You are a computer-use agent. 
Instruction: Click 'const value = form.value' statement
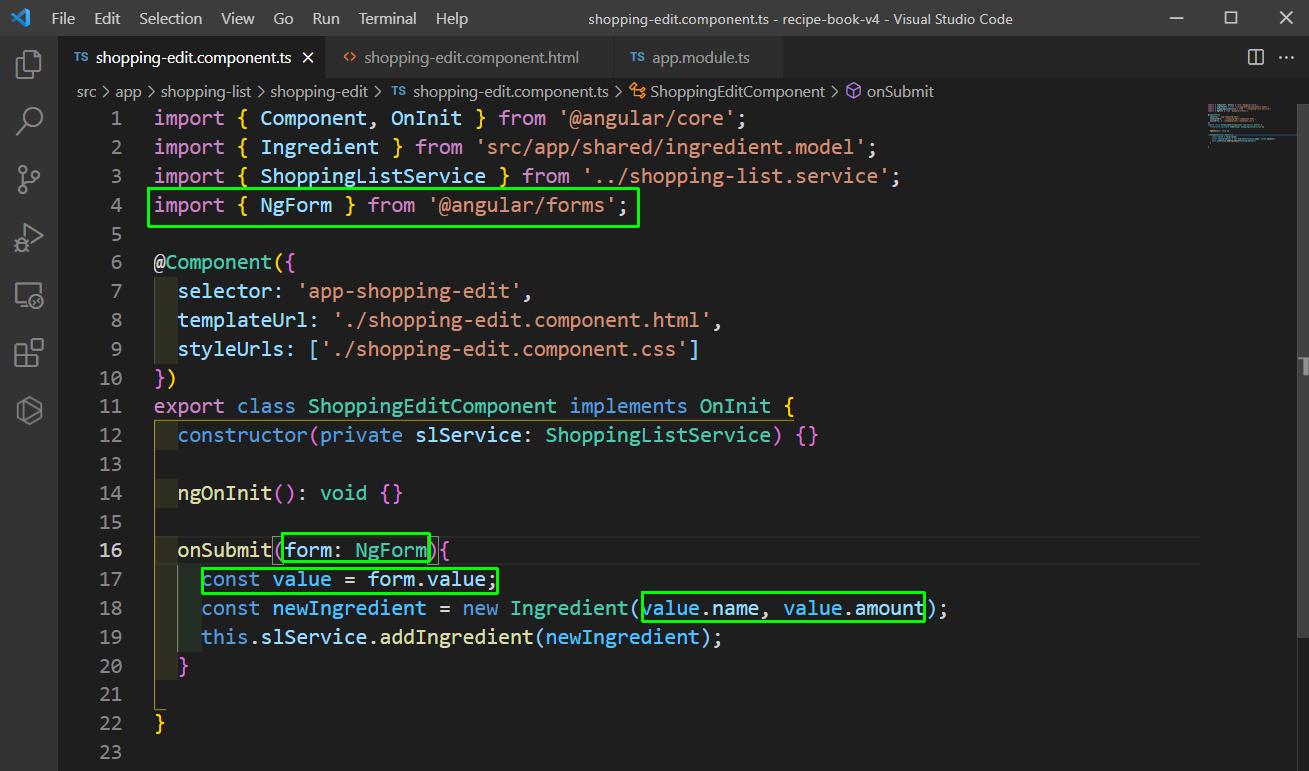tap(349, 579)
